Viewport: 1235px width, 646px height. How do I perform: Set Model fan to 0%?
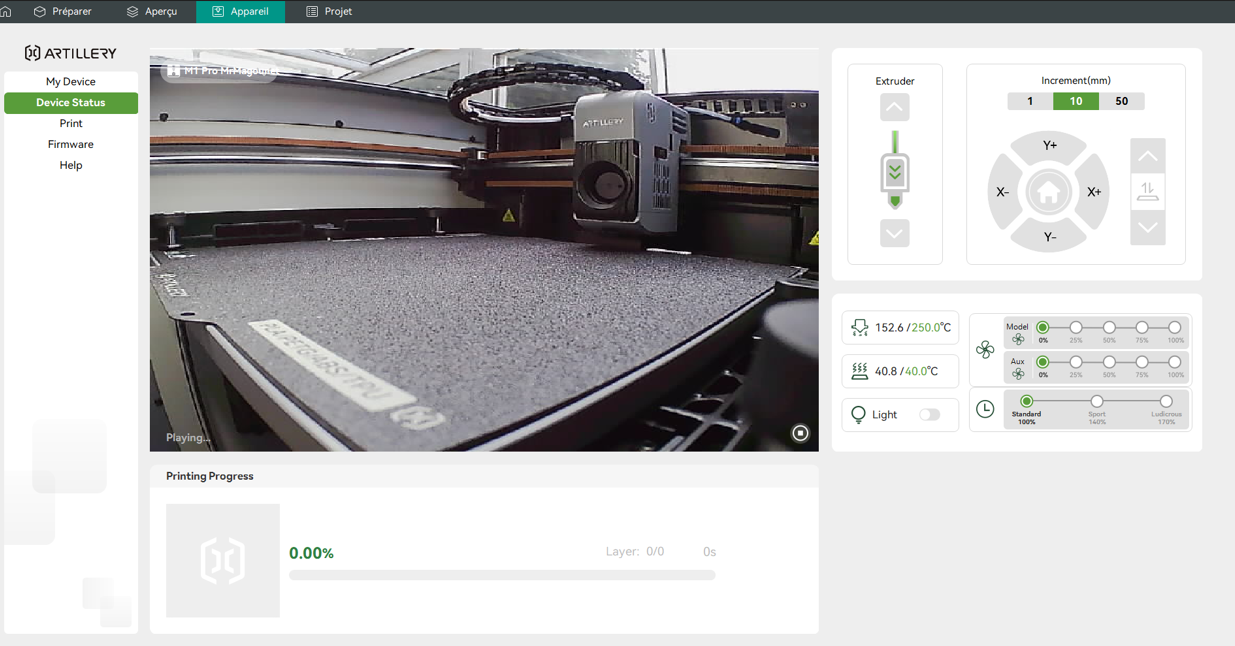1043,328
